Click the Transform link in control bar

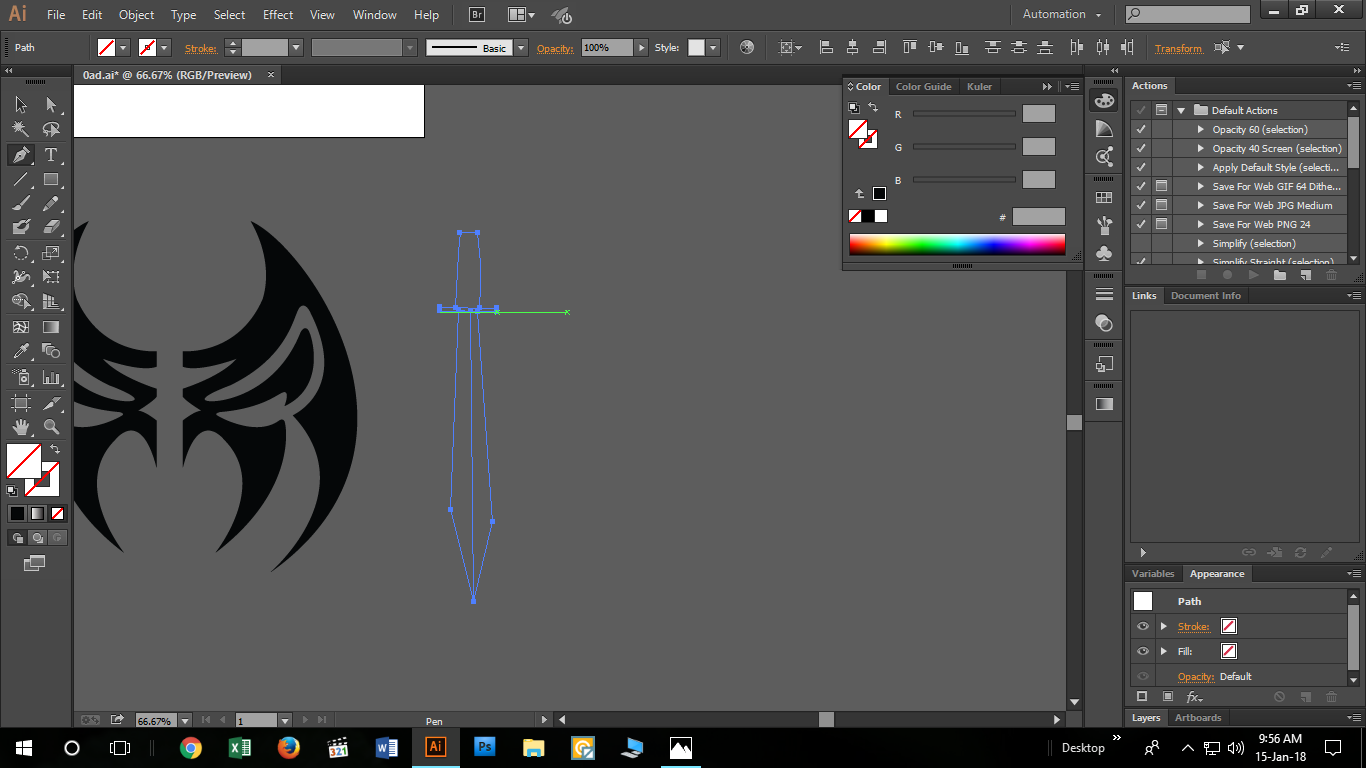(1178, 48)
